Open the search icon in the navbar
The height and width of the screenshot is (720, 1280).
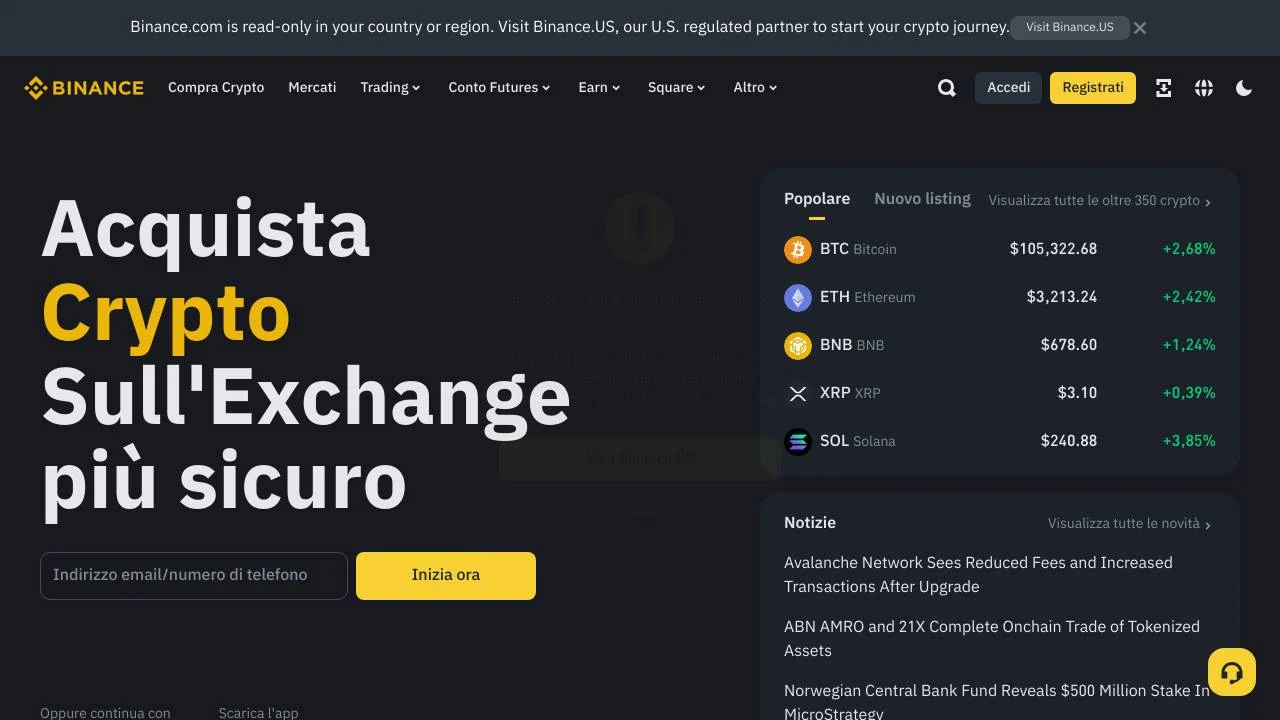tap(946, 88)
